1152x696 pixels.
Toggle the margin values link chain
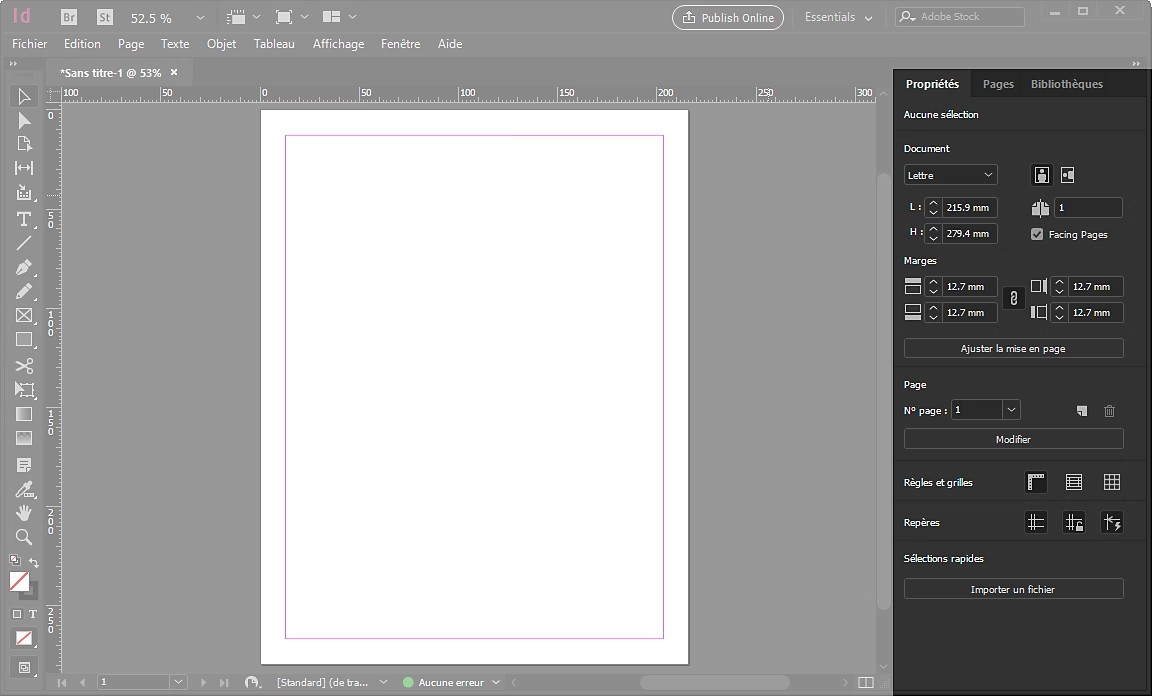coord(1013,297)
